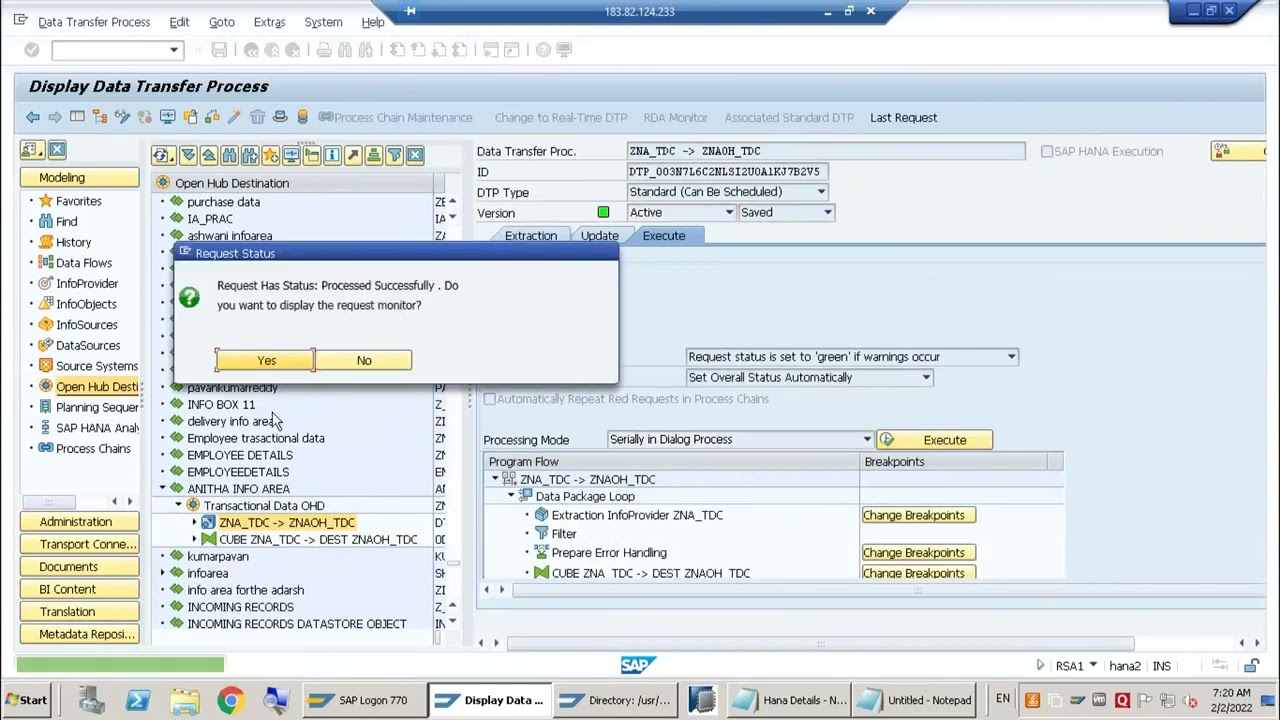Open the Administration section button
This screenshot has height=720, width=1280.
[x=77, y=522]
